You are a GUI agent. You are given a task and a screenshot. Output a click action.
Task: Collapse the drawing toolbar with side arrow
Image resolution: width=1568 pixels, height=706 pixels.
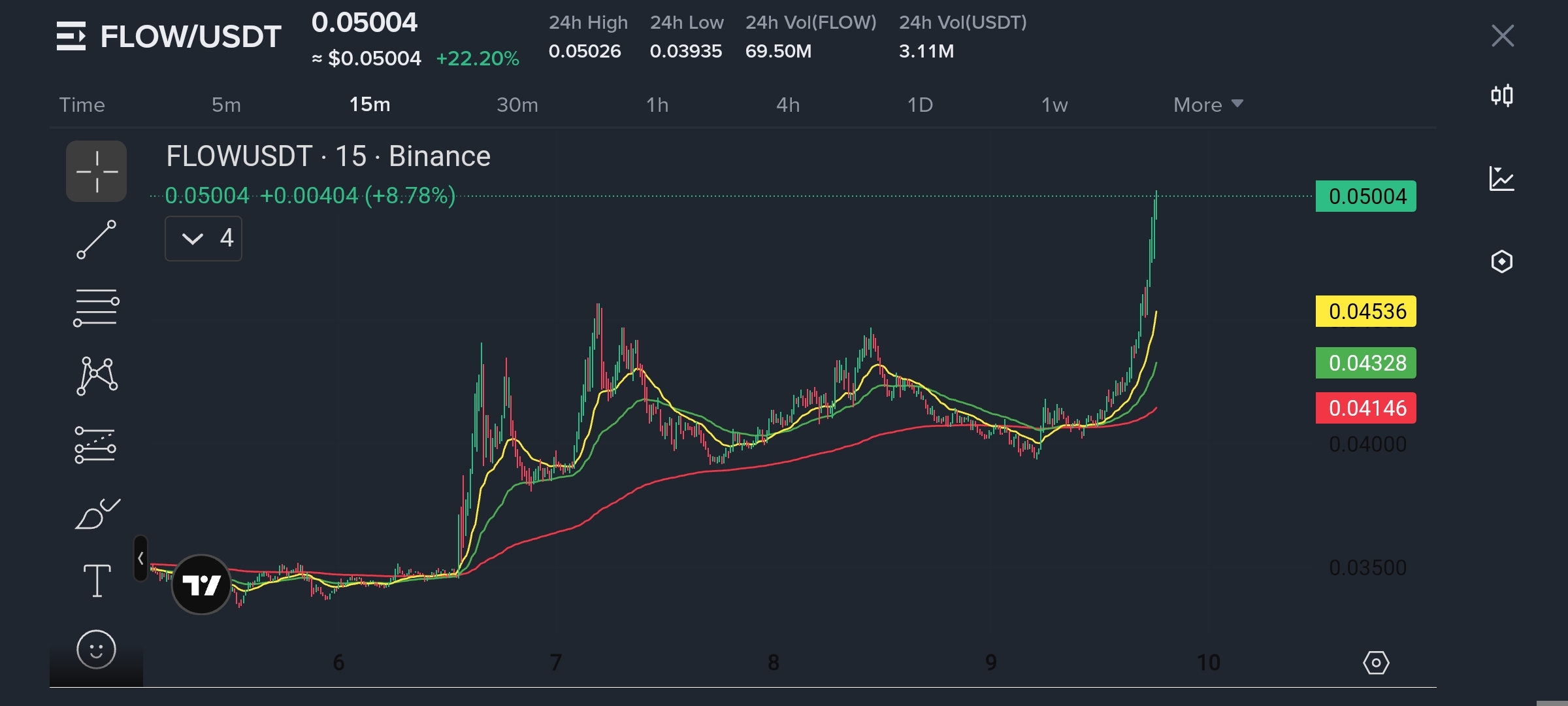pos(140,558)
